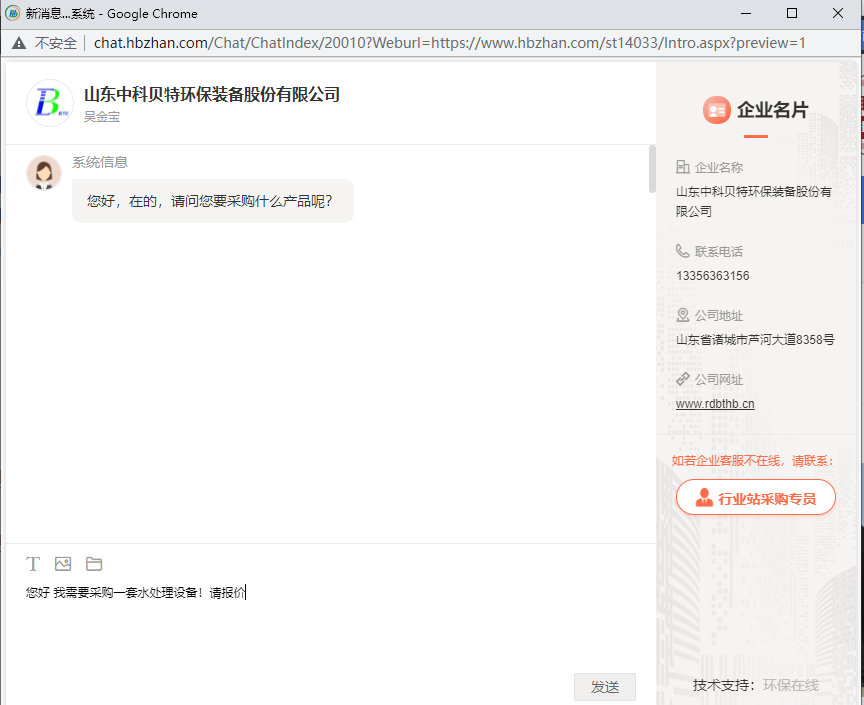Viewport: 864px width, 705px height.
Task: Click the link icon beside 公司网址
Action: (683, 379)
